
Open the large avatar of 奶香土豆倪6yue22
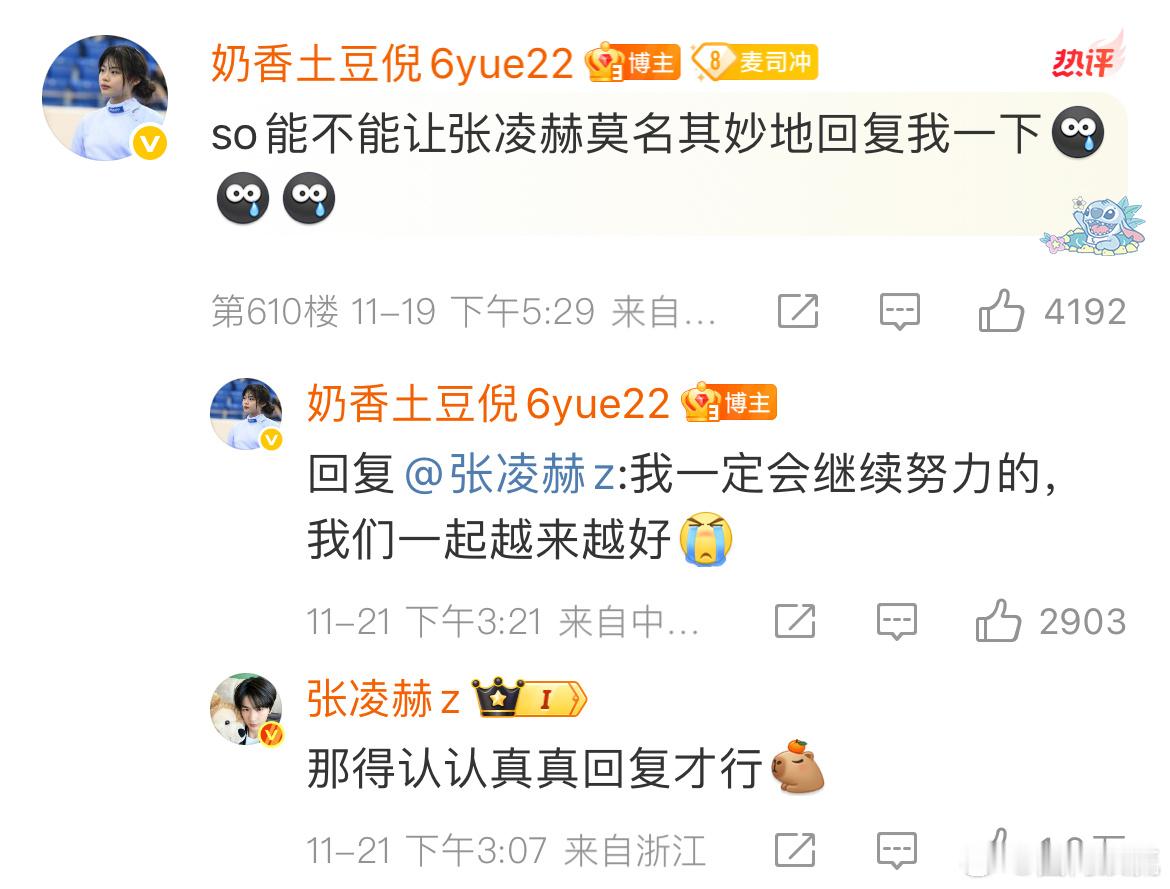[x=105, y=98]
